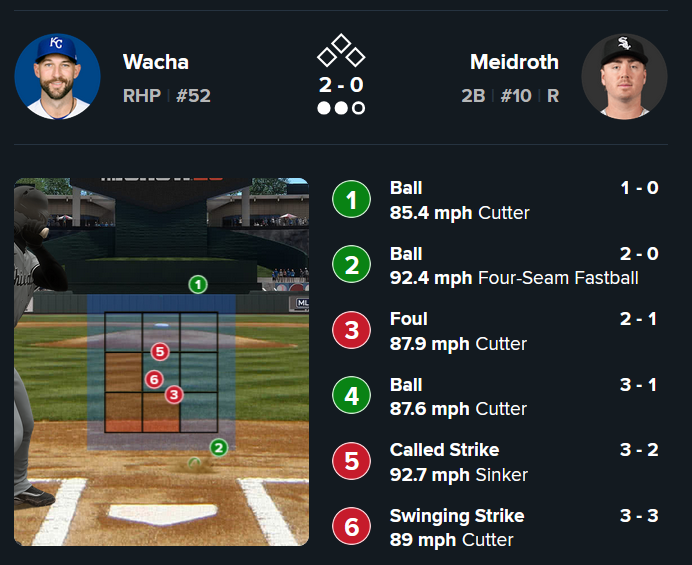The height and width of the screenshot is (565, 692).
Task: Click the outs indicator dots
Action: click(341, 108)
